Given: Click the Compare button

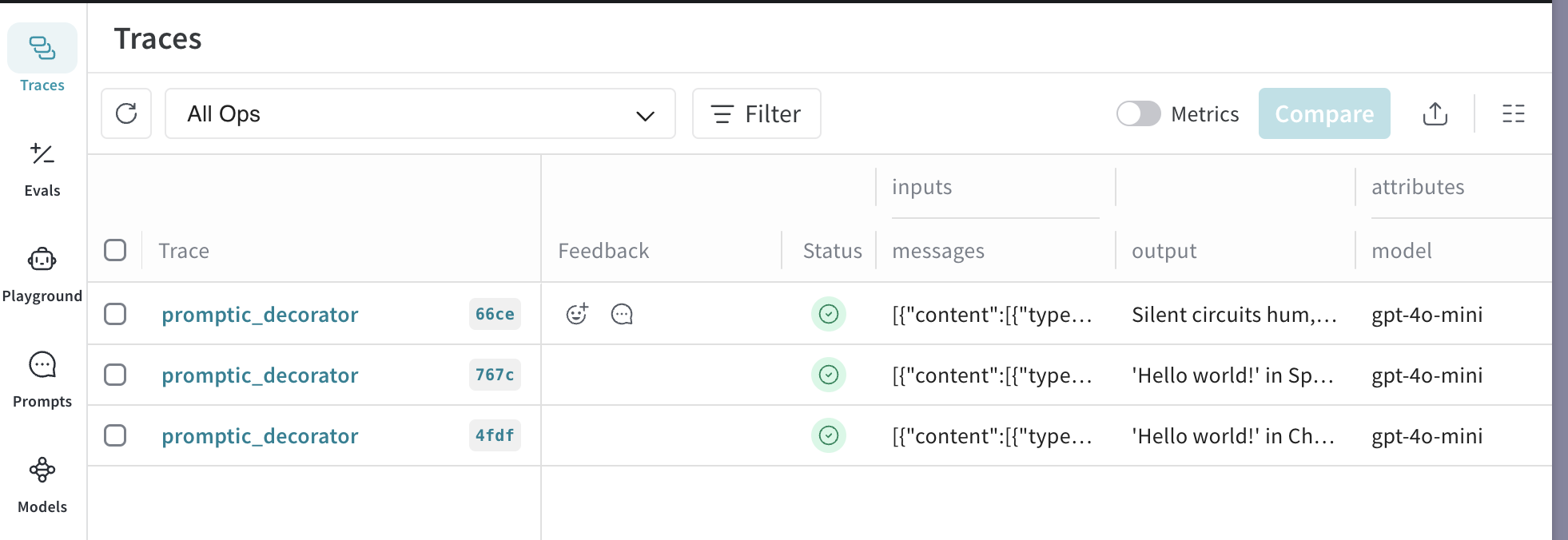Looking at the screenshot, I should (x=1323, y=113).
